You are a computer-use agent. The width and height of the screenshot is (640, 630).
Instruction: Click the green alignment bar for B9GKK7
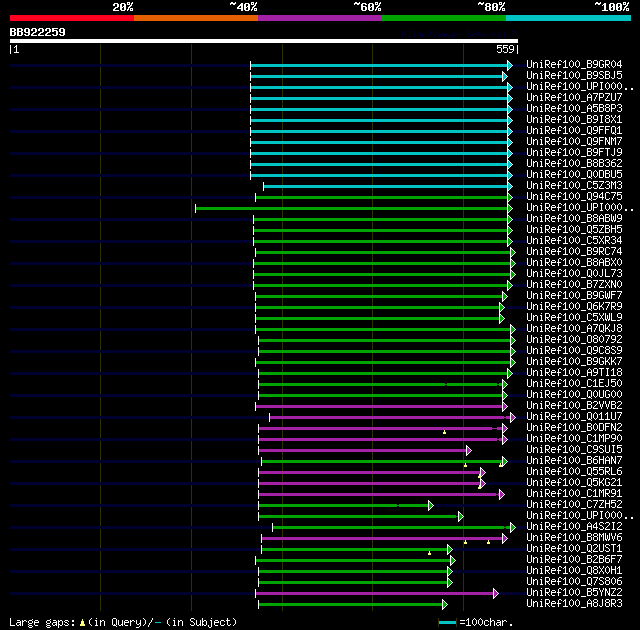pyautogui.click(x=383, y=363)
